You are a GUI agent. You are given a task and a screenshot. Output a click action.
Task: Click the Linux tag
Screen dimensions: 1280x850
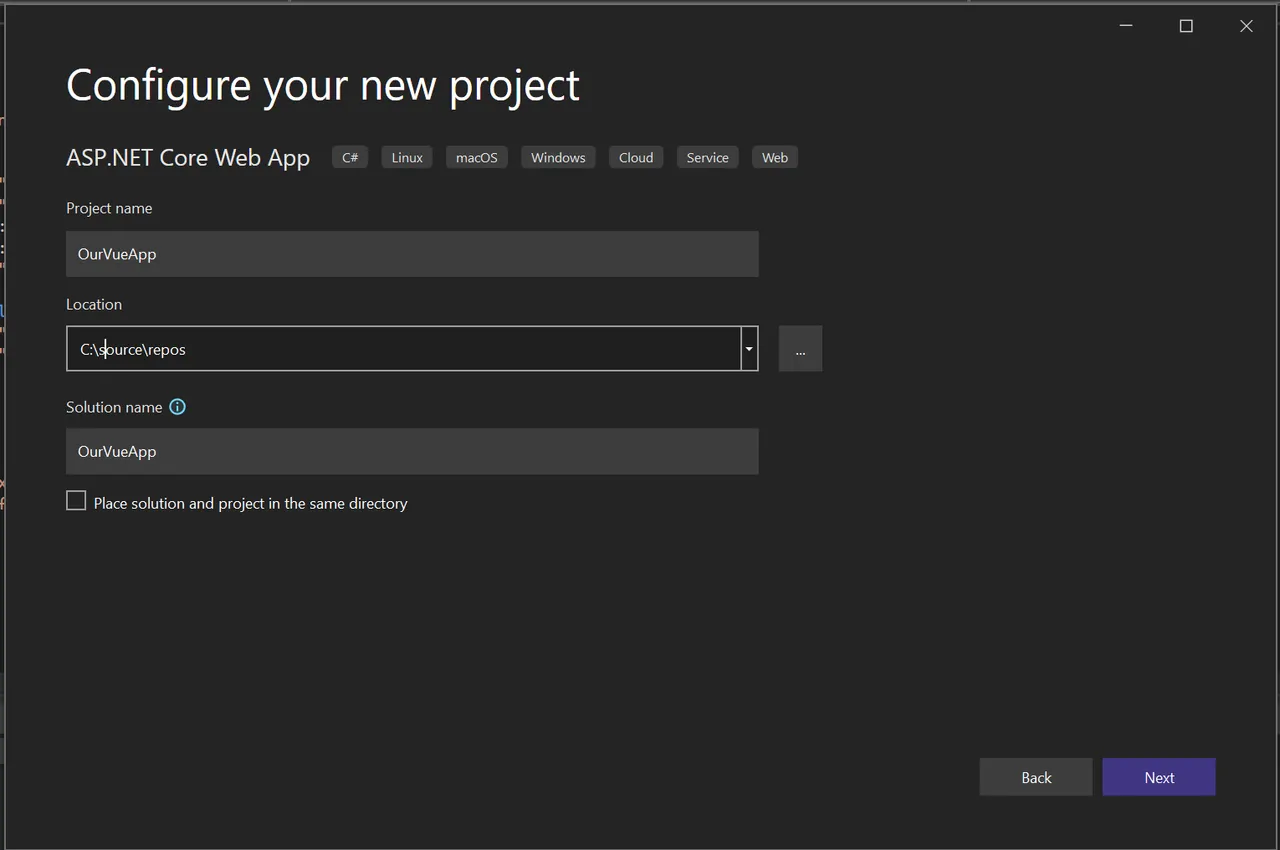[407, 157]
